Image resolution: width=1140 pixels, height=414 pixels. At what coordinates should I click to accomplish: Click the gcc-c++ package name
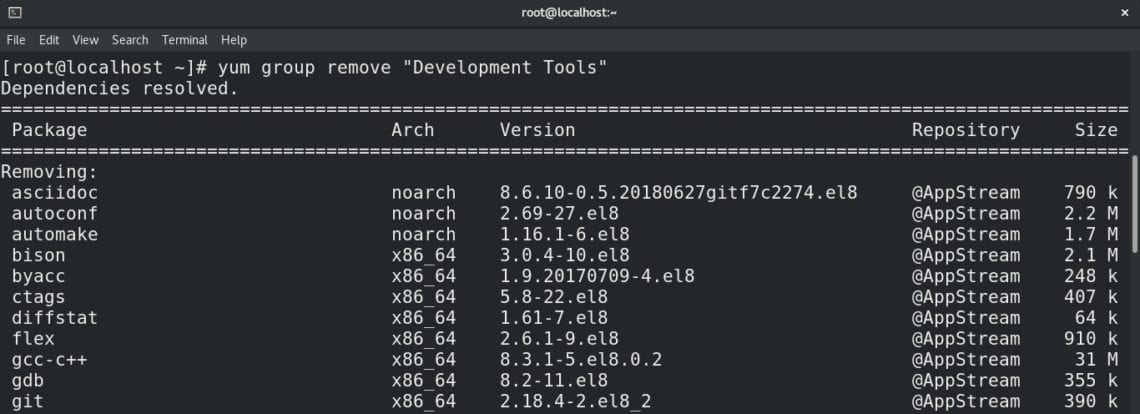pyautogui.click(x=49, y=360)
